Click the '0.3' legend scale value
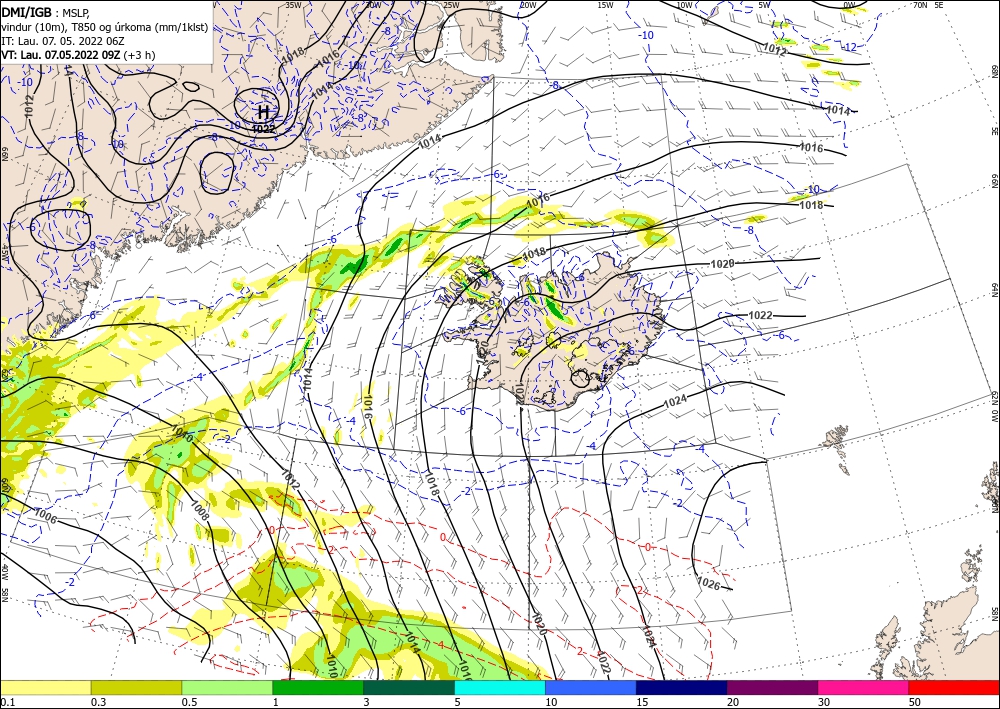This screenshot has height=709, width=1000. [x=98, y=702]
